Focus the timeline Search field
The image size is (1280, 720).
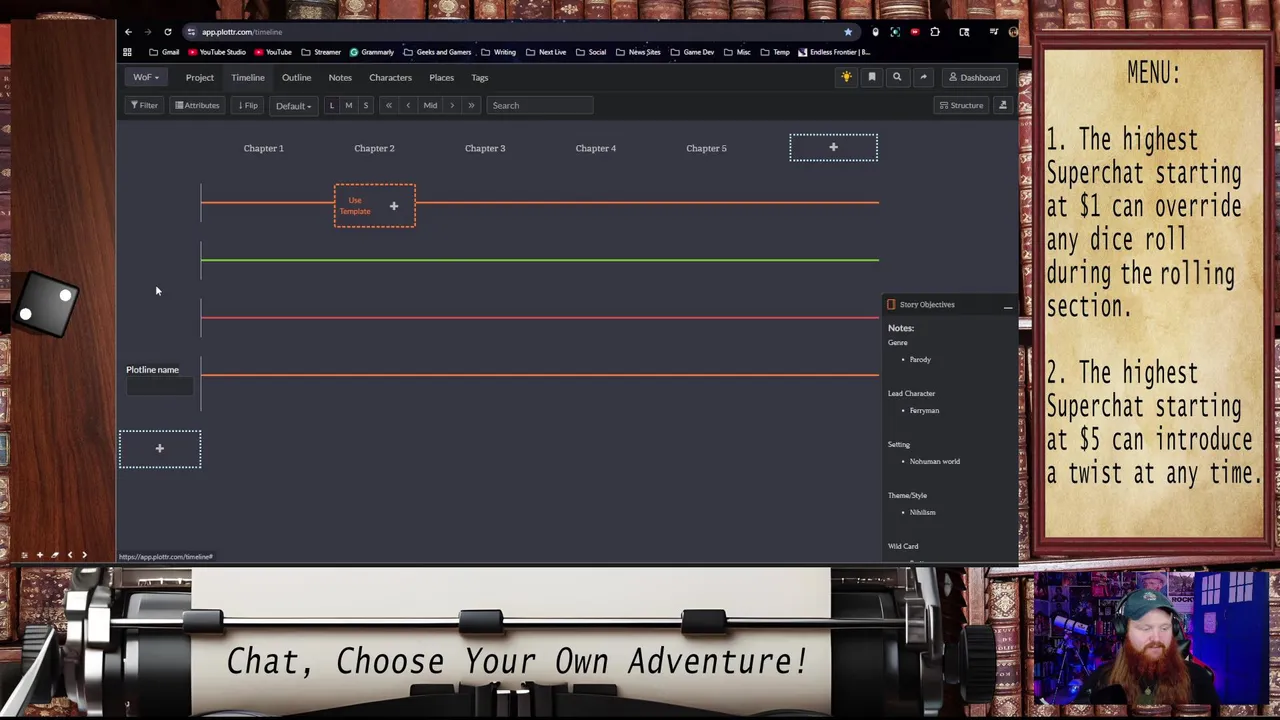click(x=540, y=105)
